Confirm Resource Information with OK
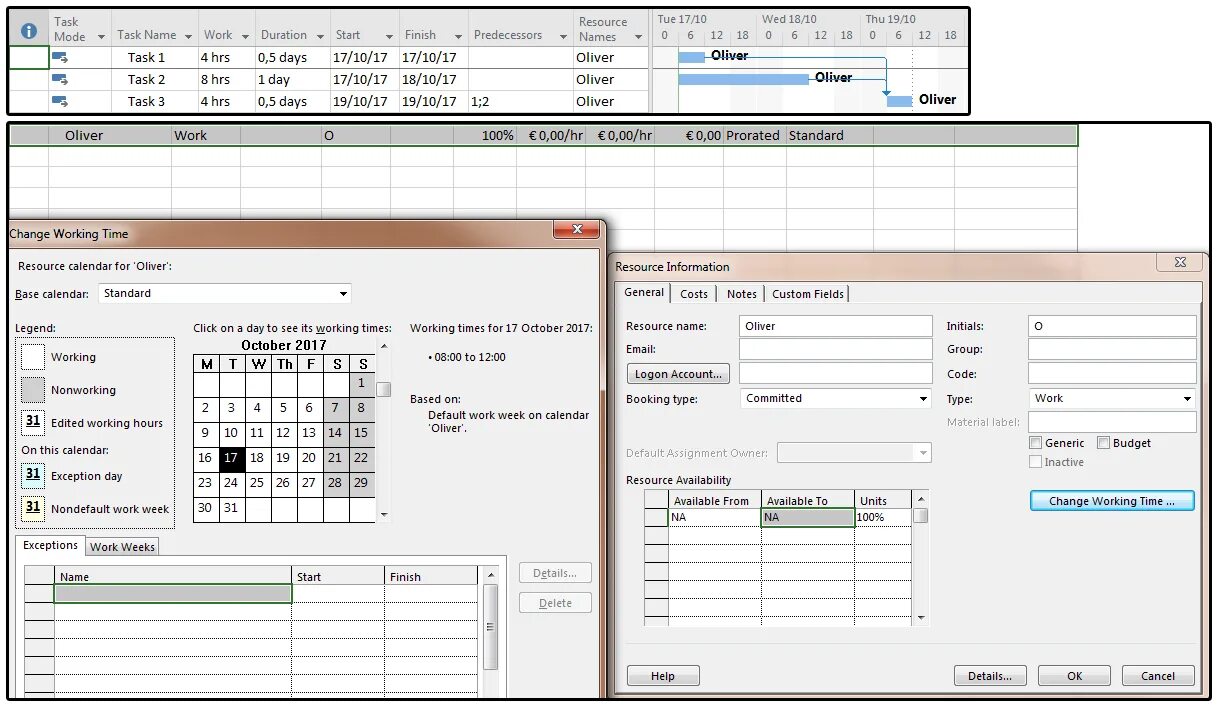Screen dimensions: 1222x712 coord(1074,676)
